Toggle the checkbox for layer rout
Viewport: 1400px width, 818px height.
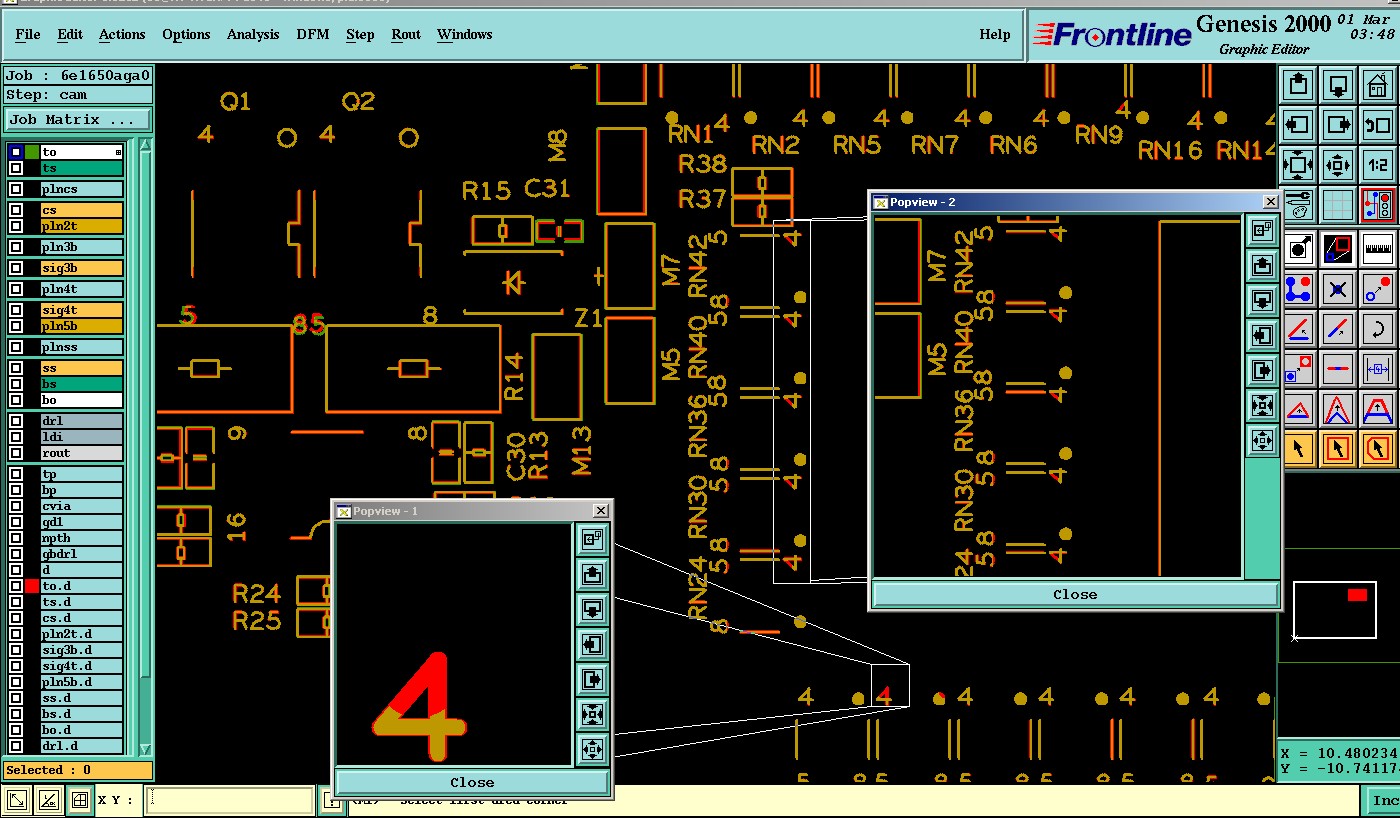[x=16, y=453]
